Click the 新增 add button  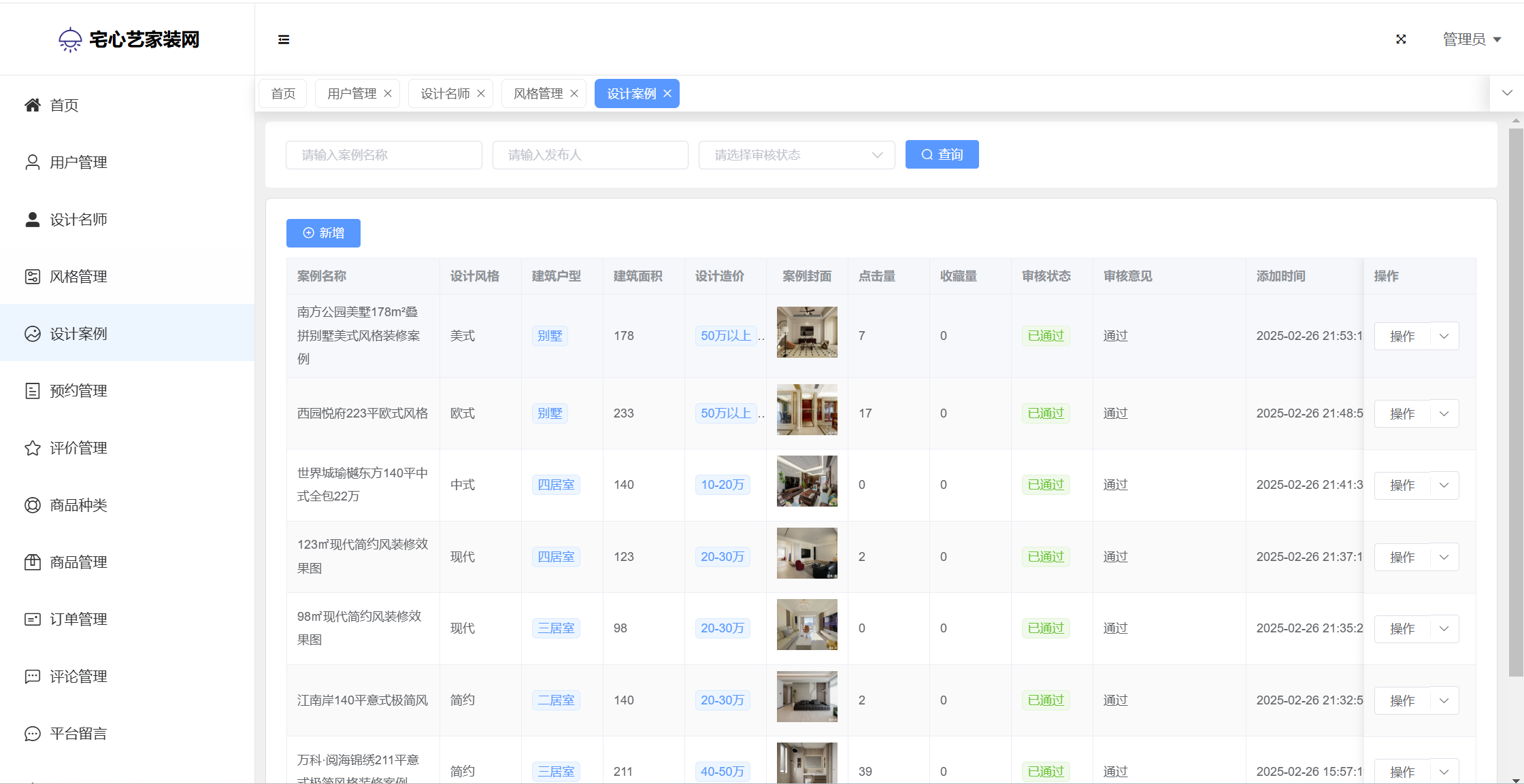click(x=323, y=233)
